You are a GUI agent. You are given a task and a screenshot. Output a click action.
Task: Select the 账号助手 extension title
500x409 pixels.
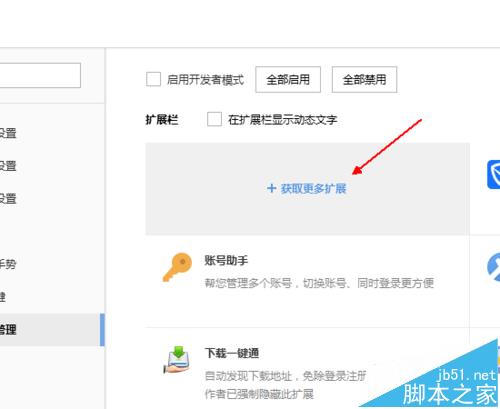[226, 260]
